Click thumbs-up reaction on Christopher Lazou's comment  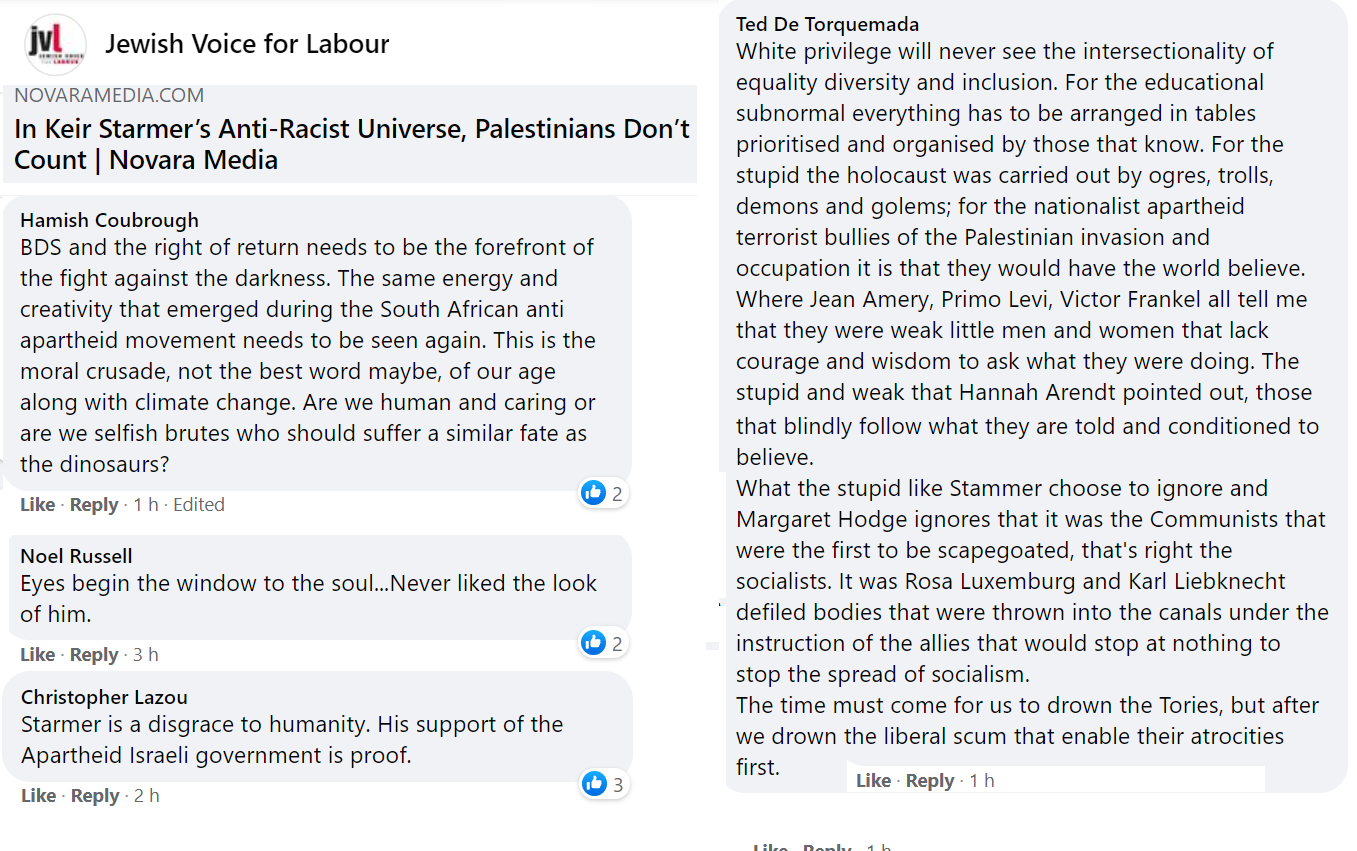tap(595, 784)
